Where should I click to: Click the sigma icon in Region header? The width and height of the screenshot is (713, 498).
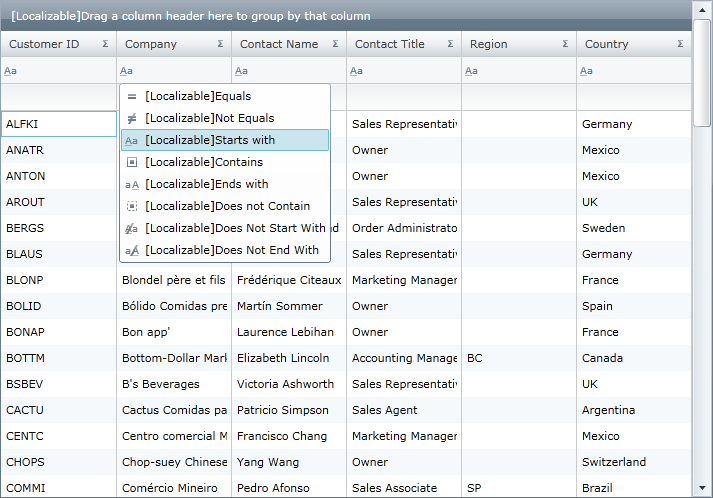coord(565,44)
